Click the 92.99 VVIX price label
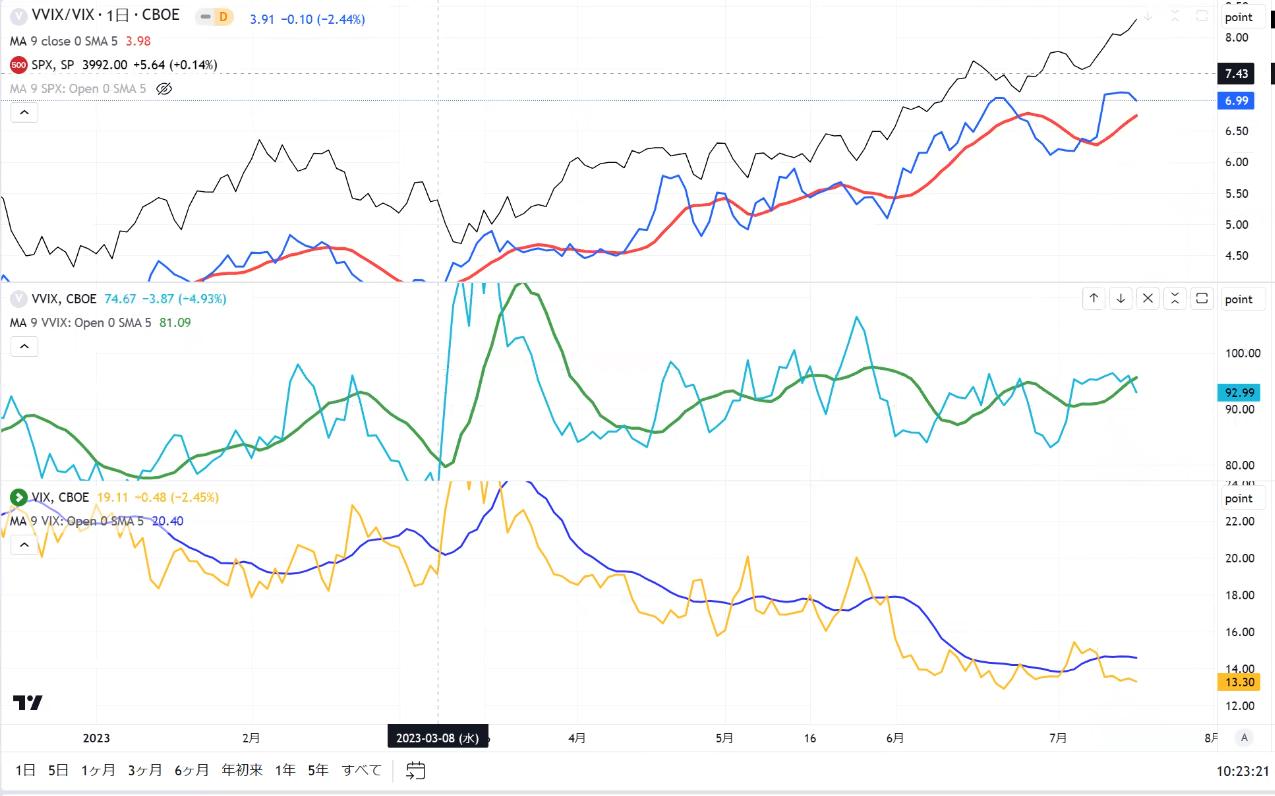Screen dimensions: 1275x796 [1238, 393]
